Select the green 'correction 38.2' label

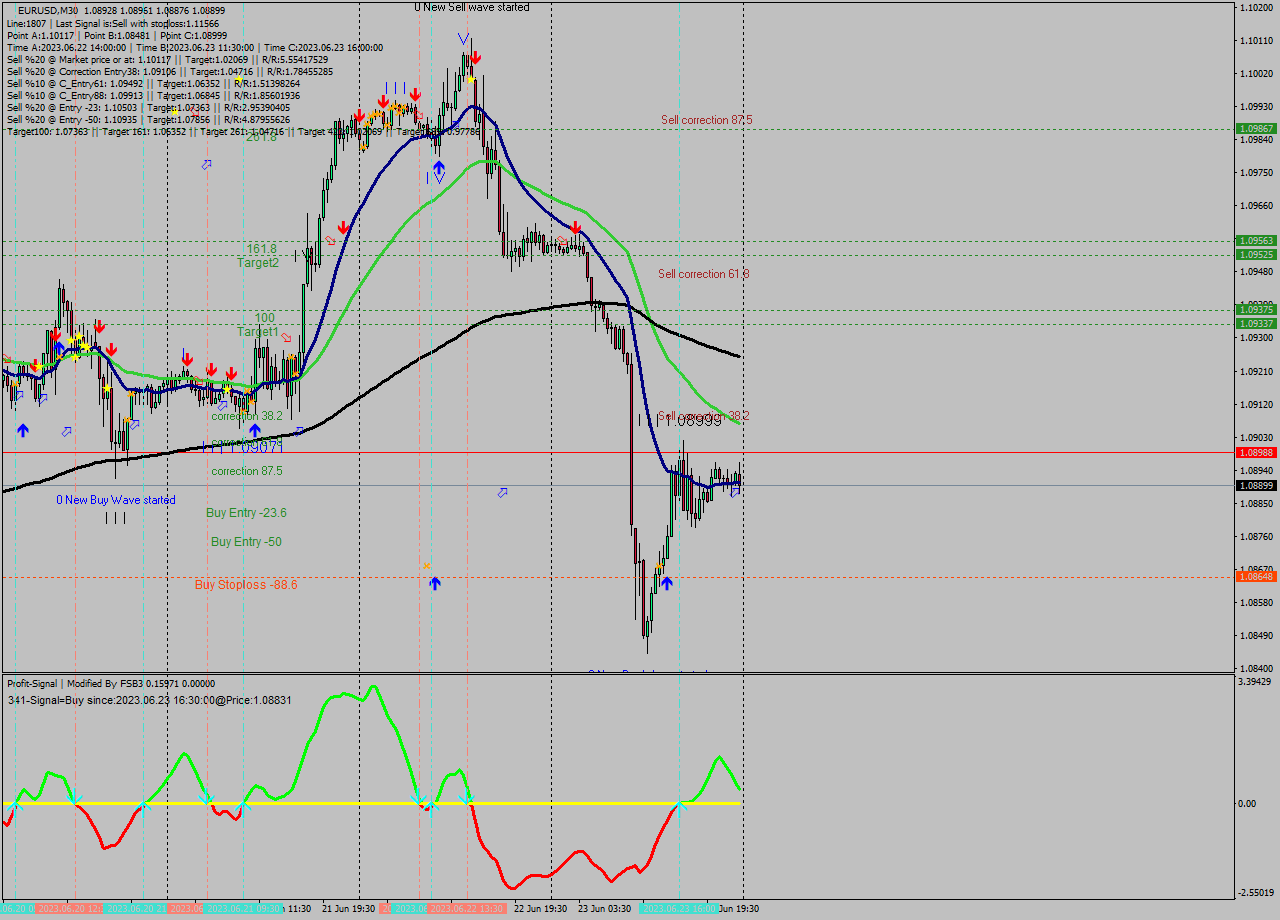click(x=247, y=416)
